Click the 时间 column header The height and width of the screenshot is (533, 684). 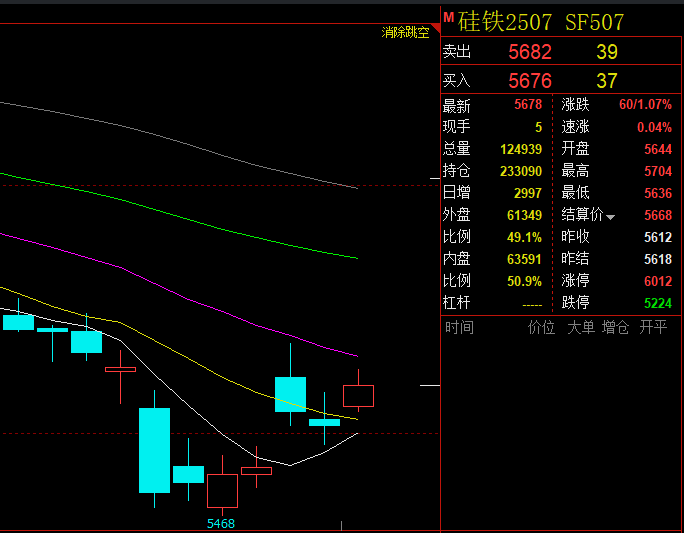(459, 327)
